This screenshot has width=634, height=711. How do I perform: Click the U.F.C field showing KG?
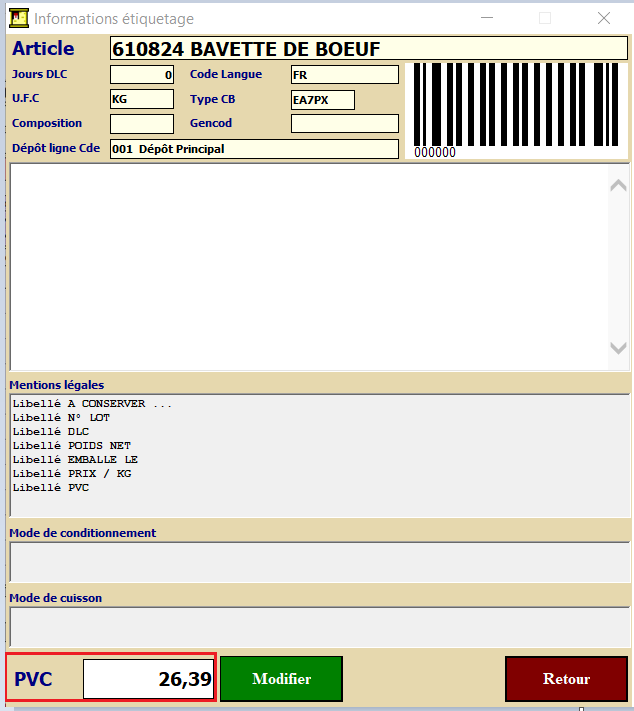point(141,99)
